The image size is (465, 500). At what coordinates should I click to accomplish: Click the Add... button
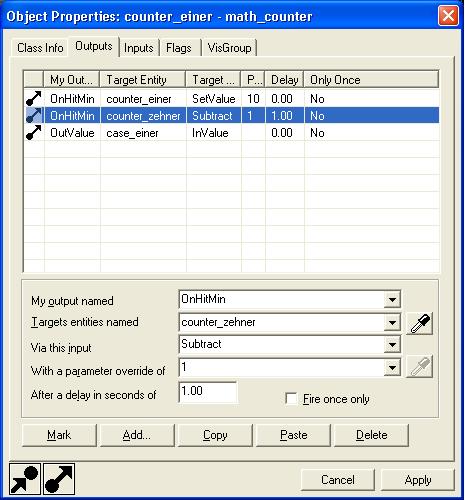[x=137, y=435]
